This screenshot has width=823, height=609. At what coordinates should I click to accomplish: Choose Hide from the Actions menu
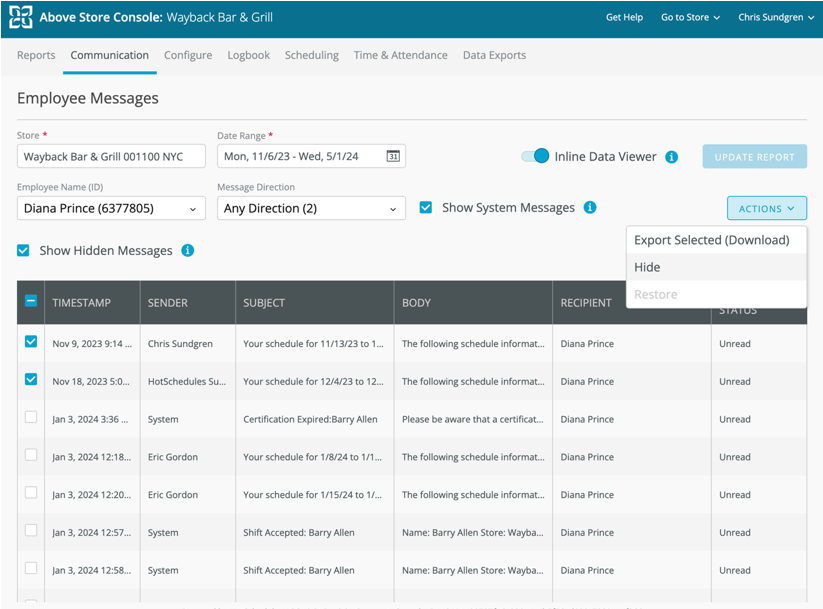(716, 267)
